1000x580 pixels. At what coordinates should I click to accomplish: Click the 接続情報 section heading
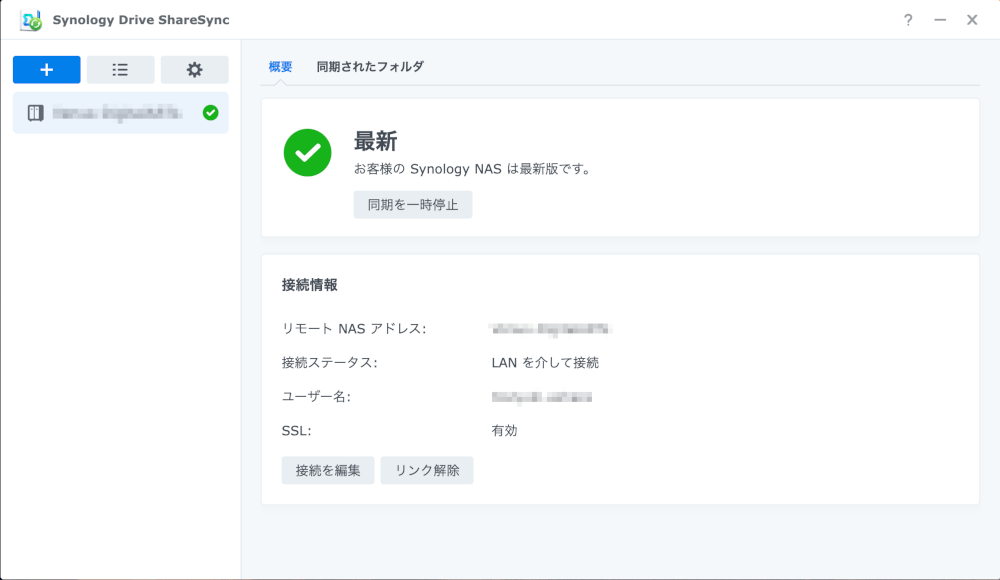click(309, 285)
